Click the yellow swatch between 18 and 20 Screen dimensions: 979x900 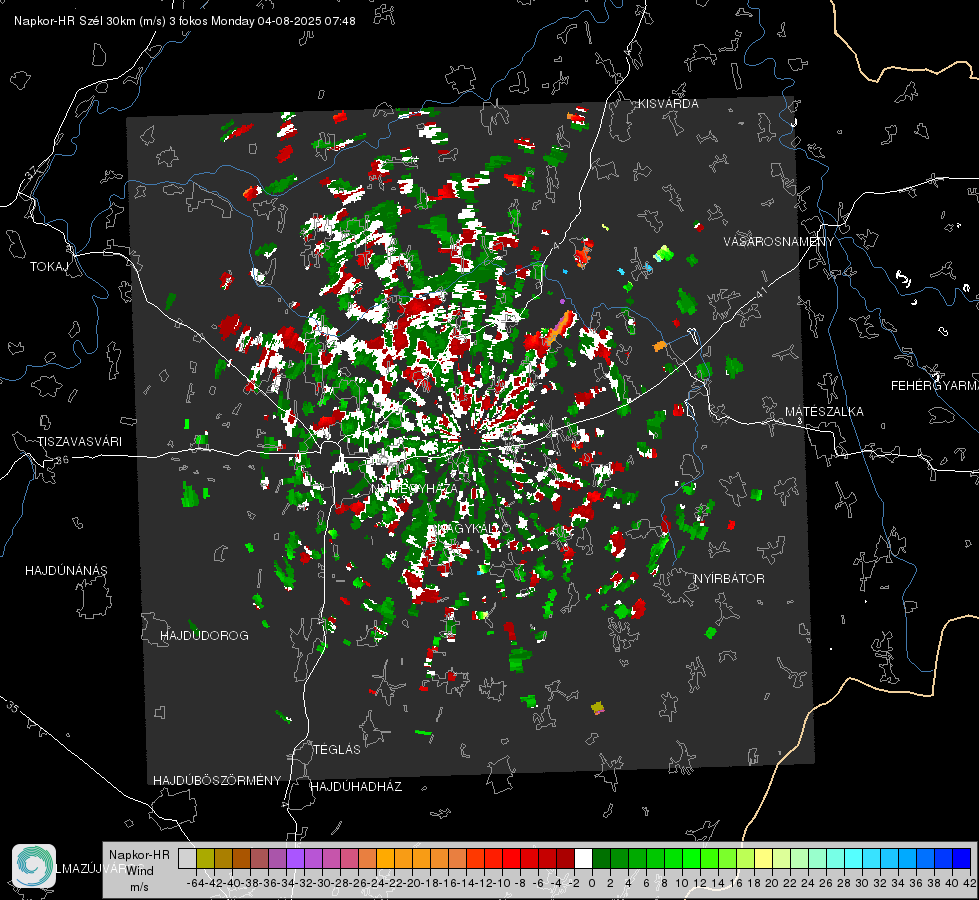[764, 858]
